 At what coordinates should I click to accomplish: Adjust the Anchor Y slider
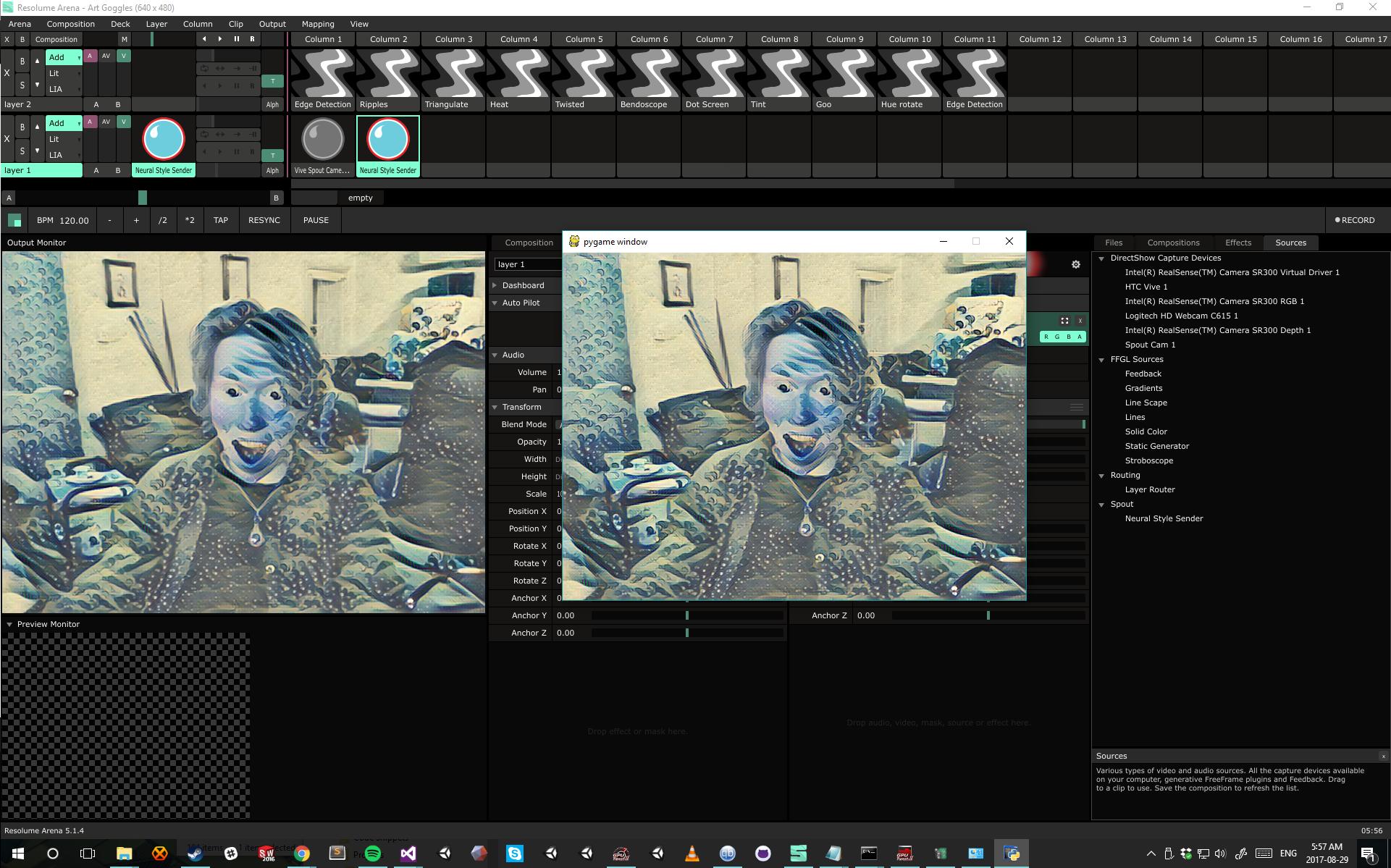pyautogui.click(x=686, y=615)
